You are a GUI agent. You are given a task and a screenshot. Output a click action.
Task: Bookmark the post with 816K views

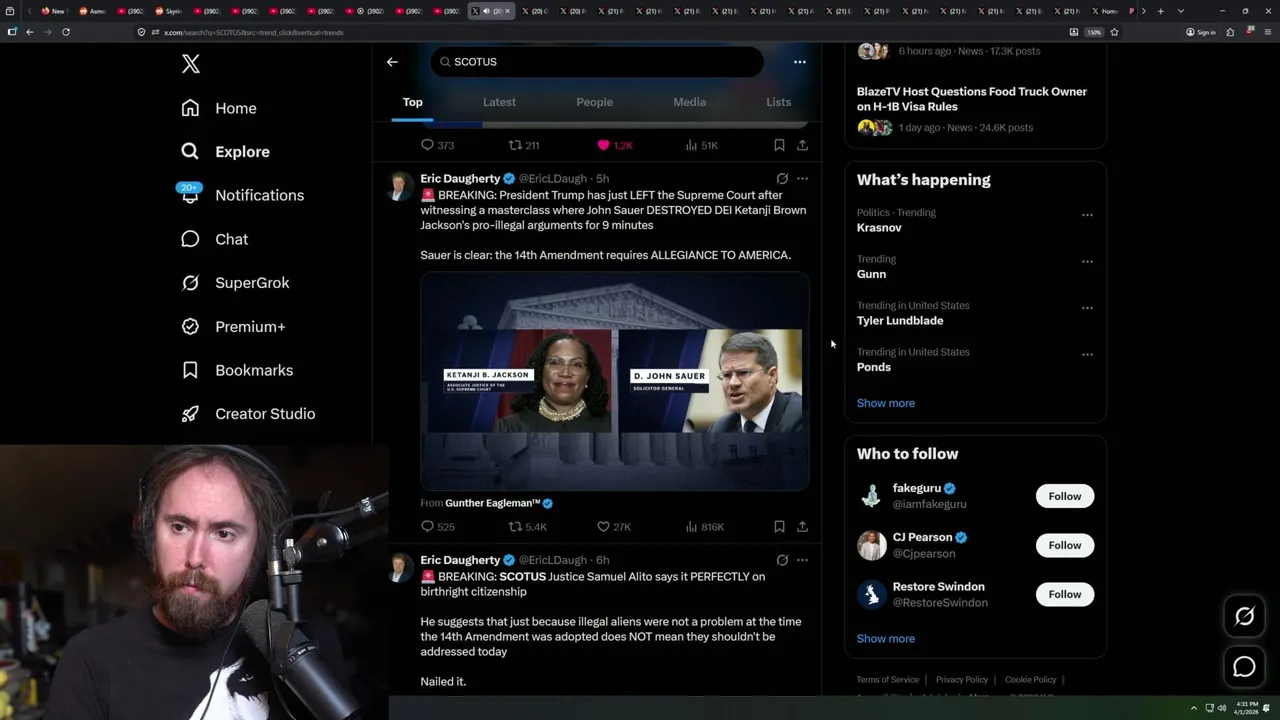point(779,527)
